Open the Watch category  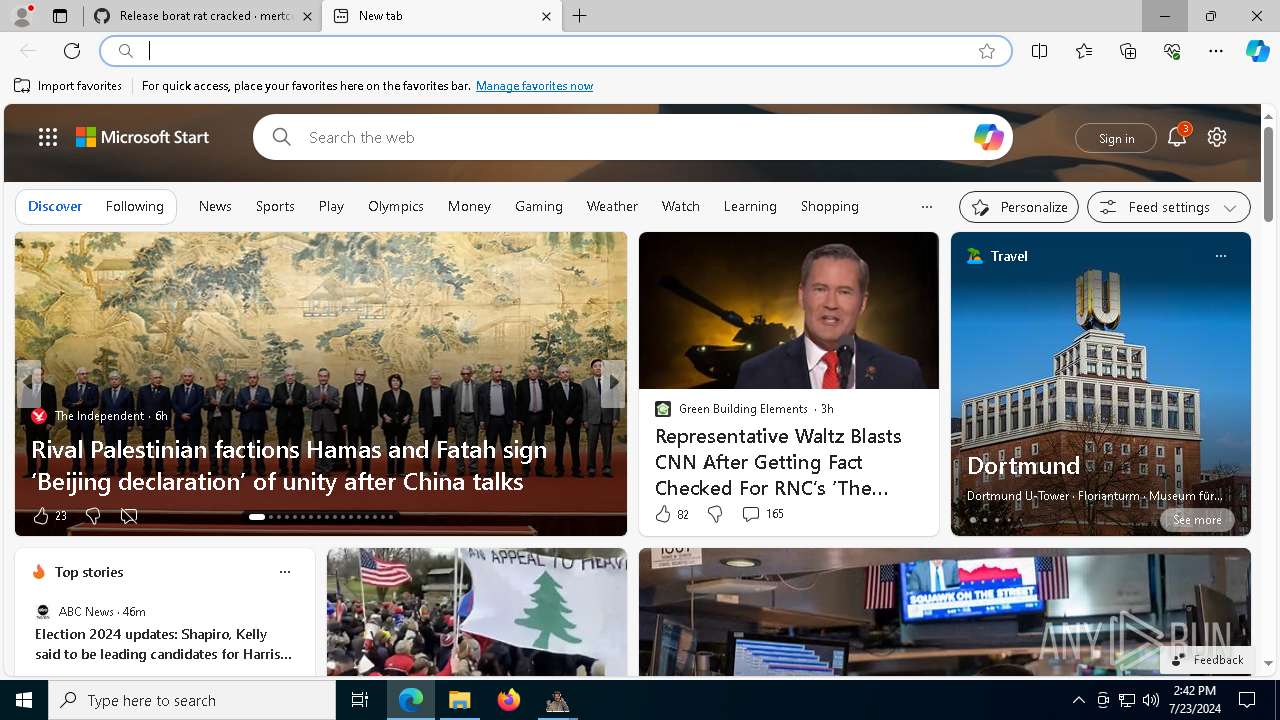(x=681, y=206)
